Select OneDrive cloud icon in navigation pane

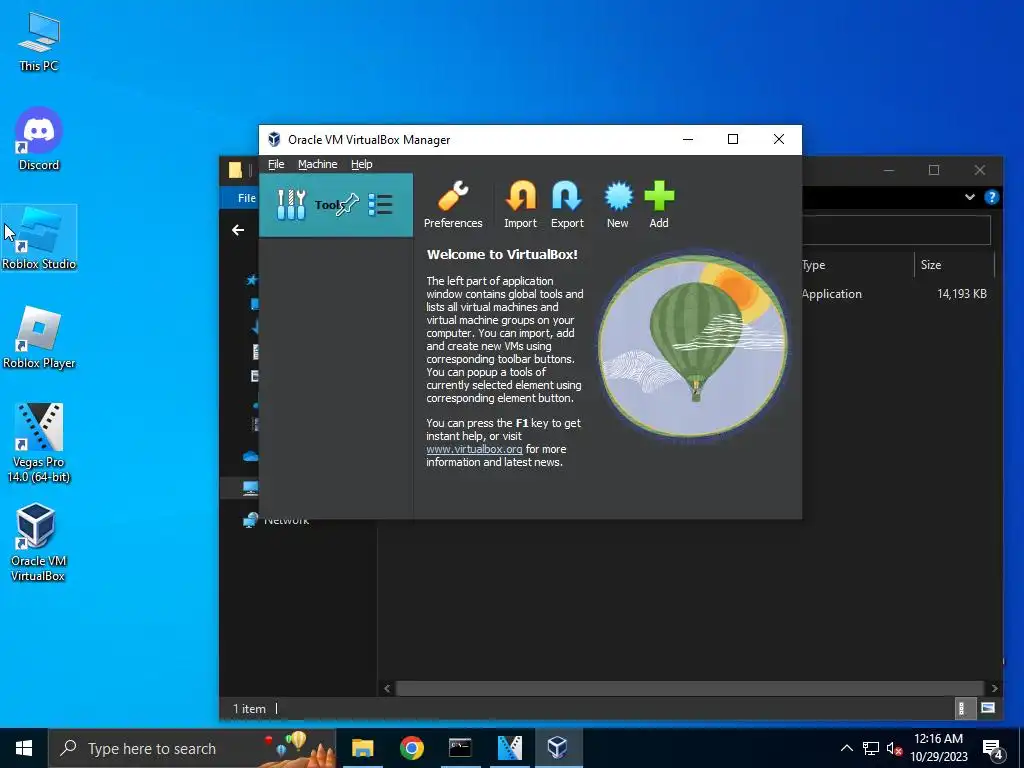coord(251,456)
